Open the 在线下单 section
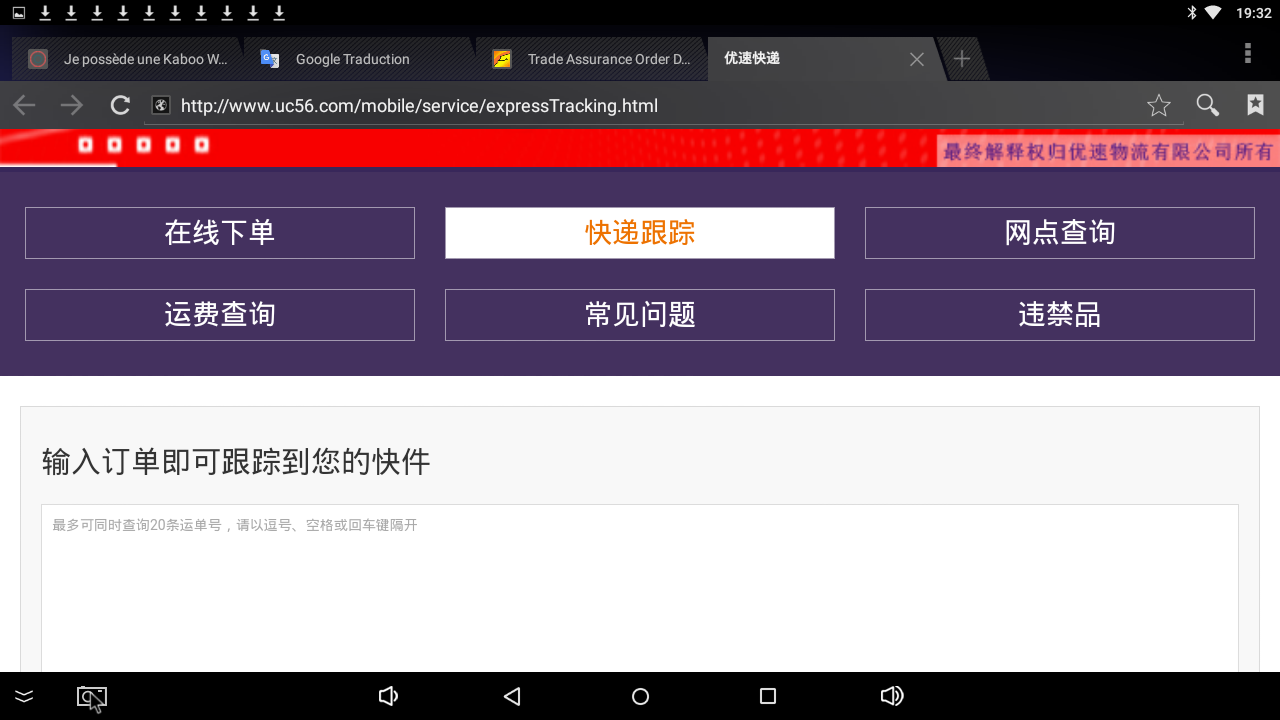Viewport: 1280px width, 720px height. 220,233
